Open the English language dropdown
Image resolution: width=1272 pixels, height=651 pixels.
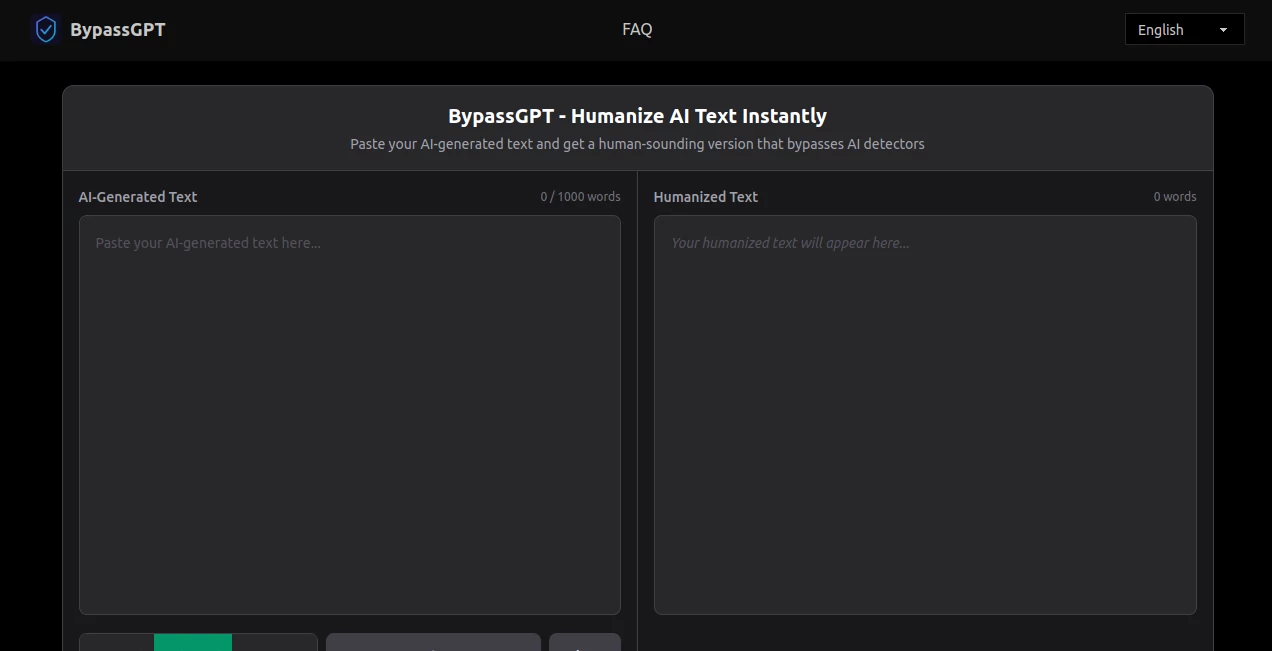point(1184,30)
